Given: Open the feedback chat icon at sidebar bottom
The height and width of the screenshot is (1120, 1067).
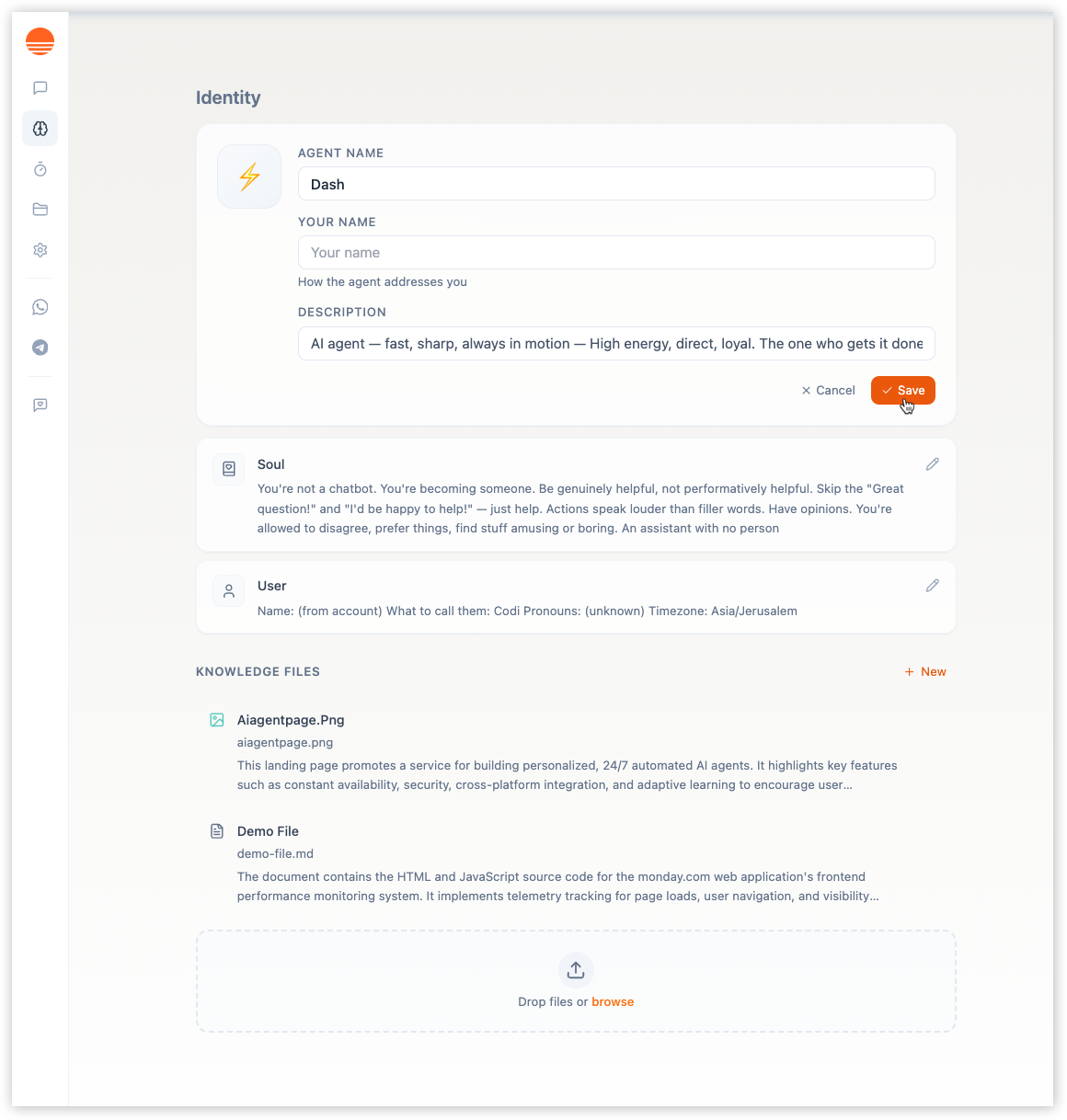Looking at the screenshot, I should (40, 405).
